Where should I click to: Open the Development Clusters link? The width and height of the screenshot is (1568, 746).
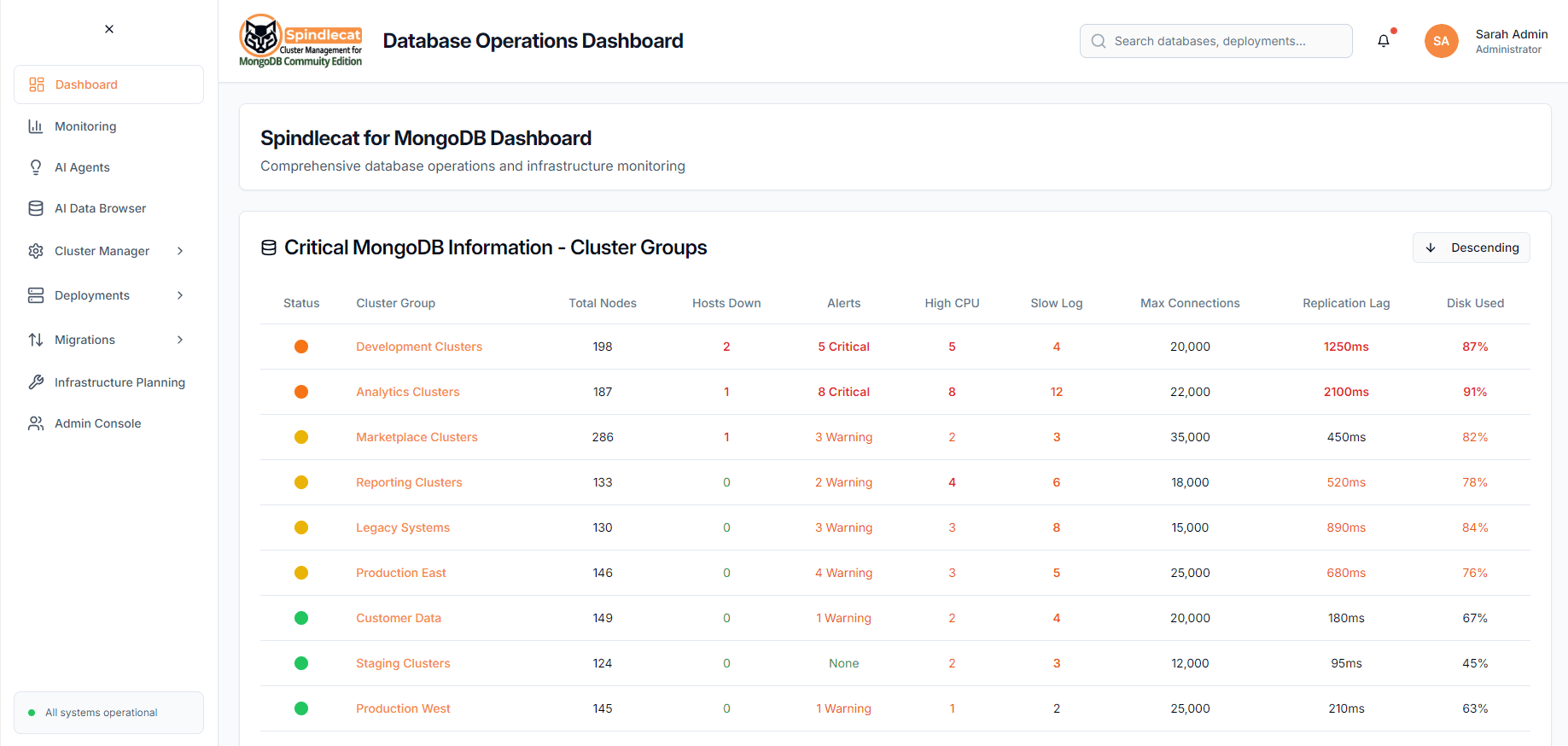(x=419, y=347)
